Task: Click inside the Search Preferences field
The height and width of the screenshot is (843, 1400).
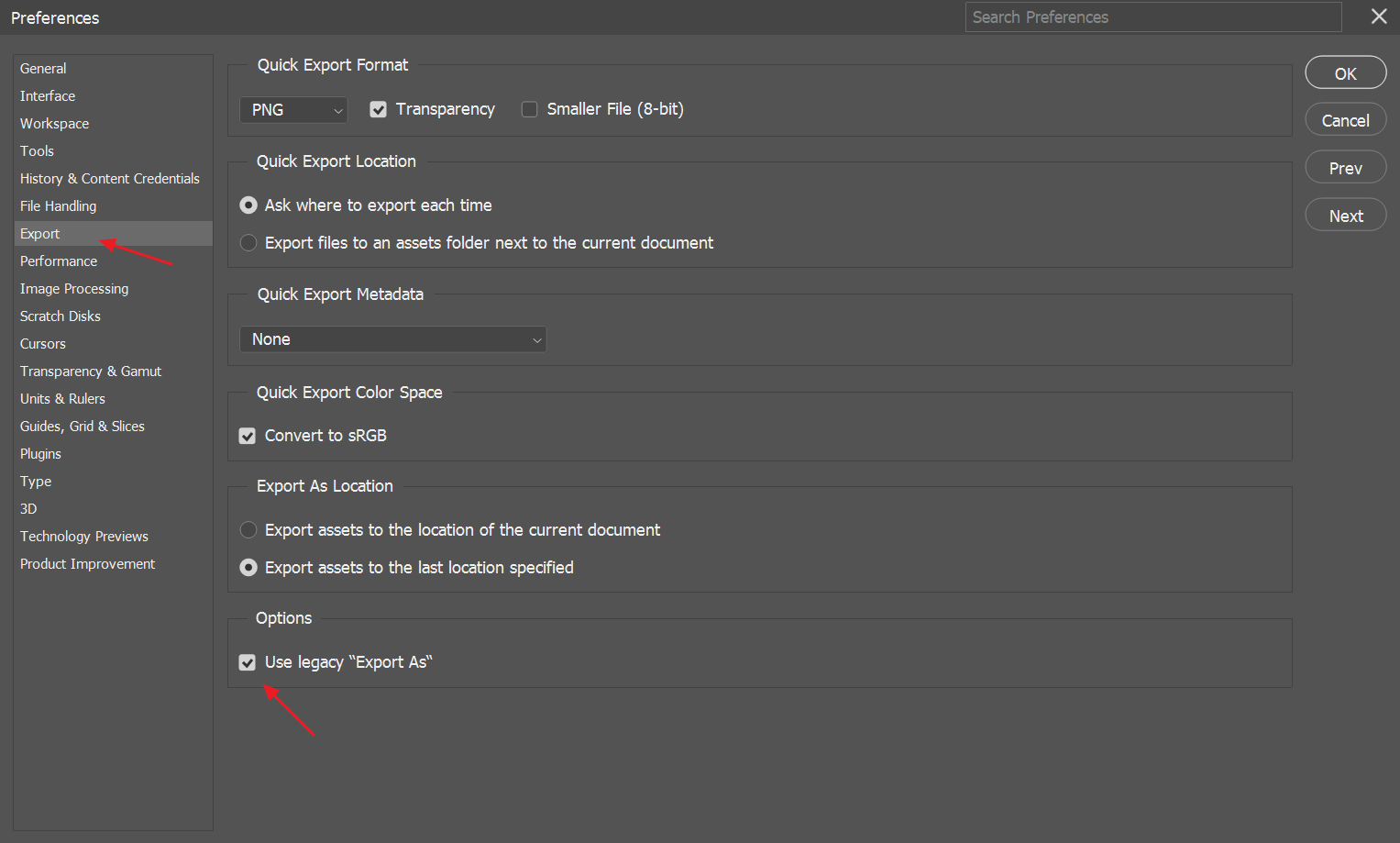Action: click(x=1152, y=17)
